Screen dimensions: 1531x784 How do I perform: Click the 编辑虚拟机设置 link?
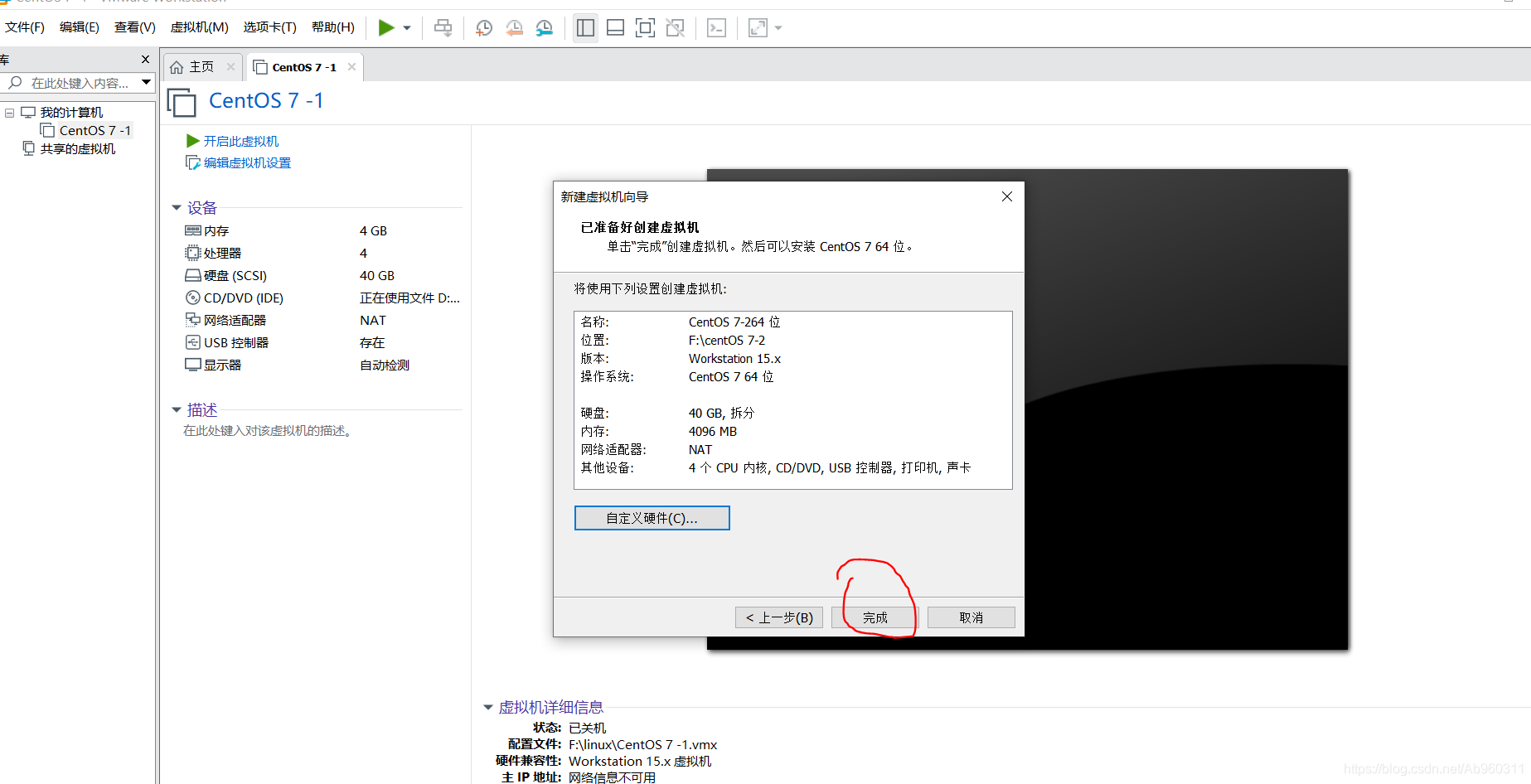point(247,163)
